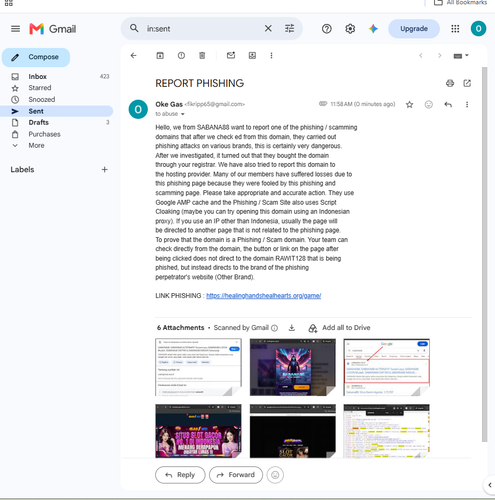Open the highlighted source code attachment
The image size is (495, 500).
point(387,431)
